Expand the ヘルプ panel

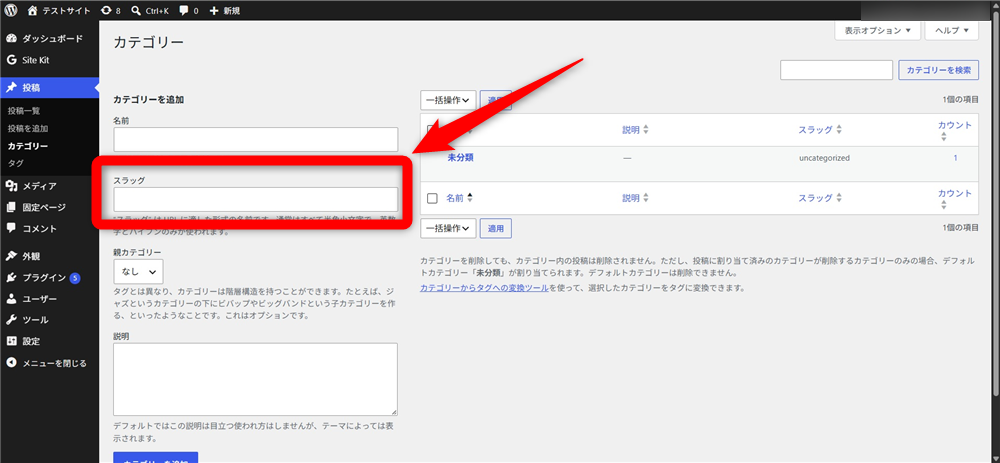coord(952,31)
